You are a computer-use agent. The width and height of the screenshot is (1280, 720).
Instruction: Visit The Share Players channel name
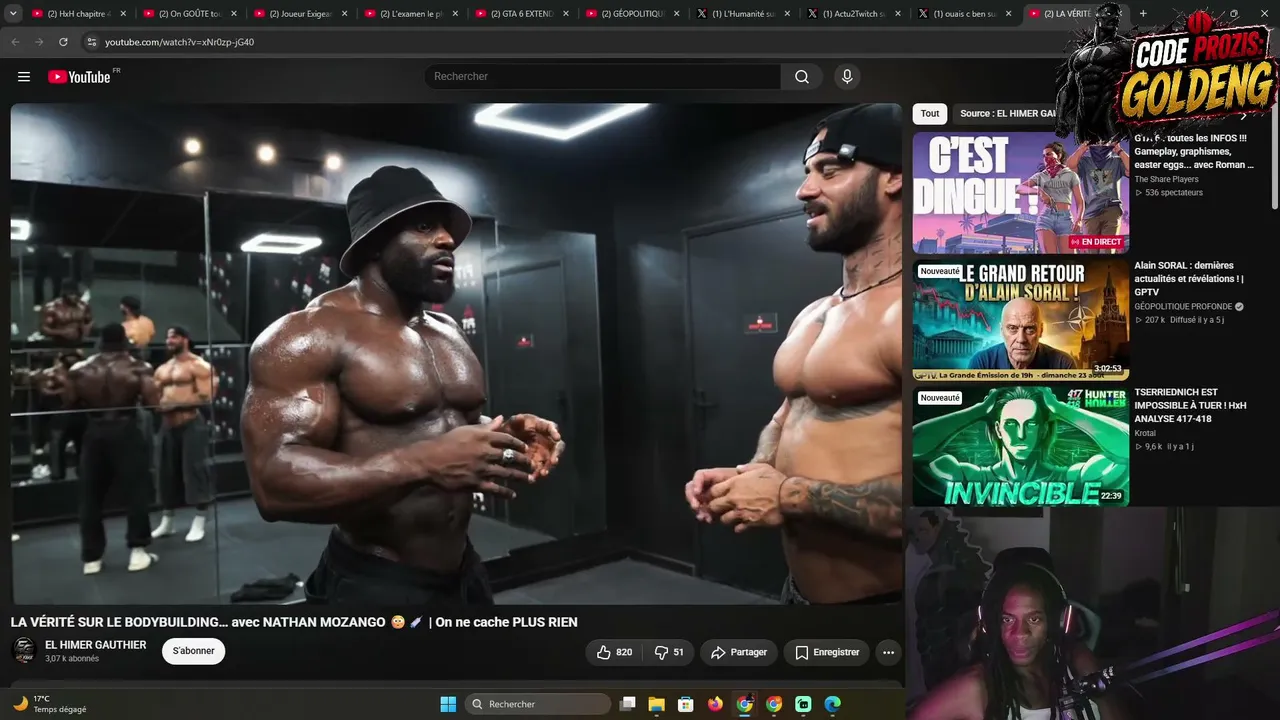pyautogui.click(x=1166, y=180)
